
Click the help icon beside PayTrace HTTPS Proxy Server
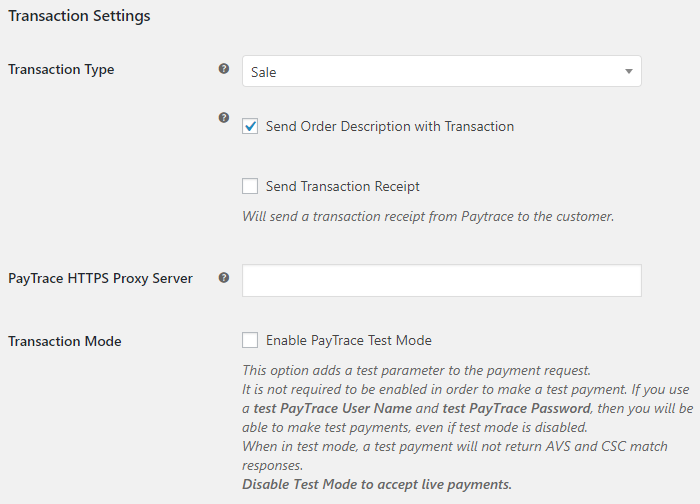point(224,278)
